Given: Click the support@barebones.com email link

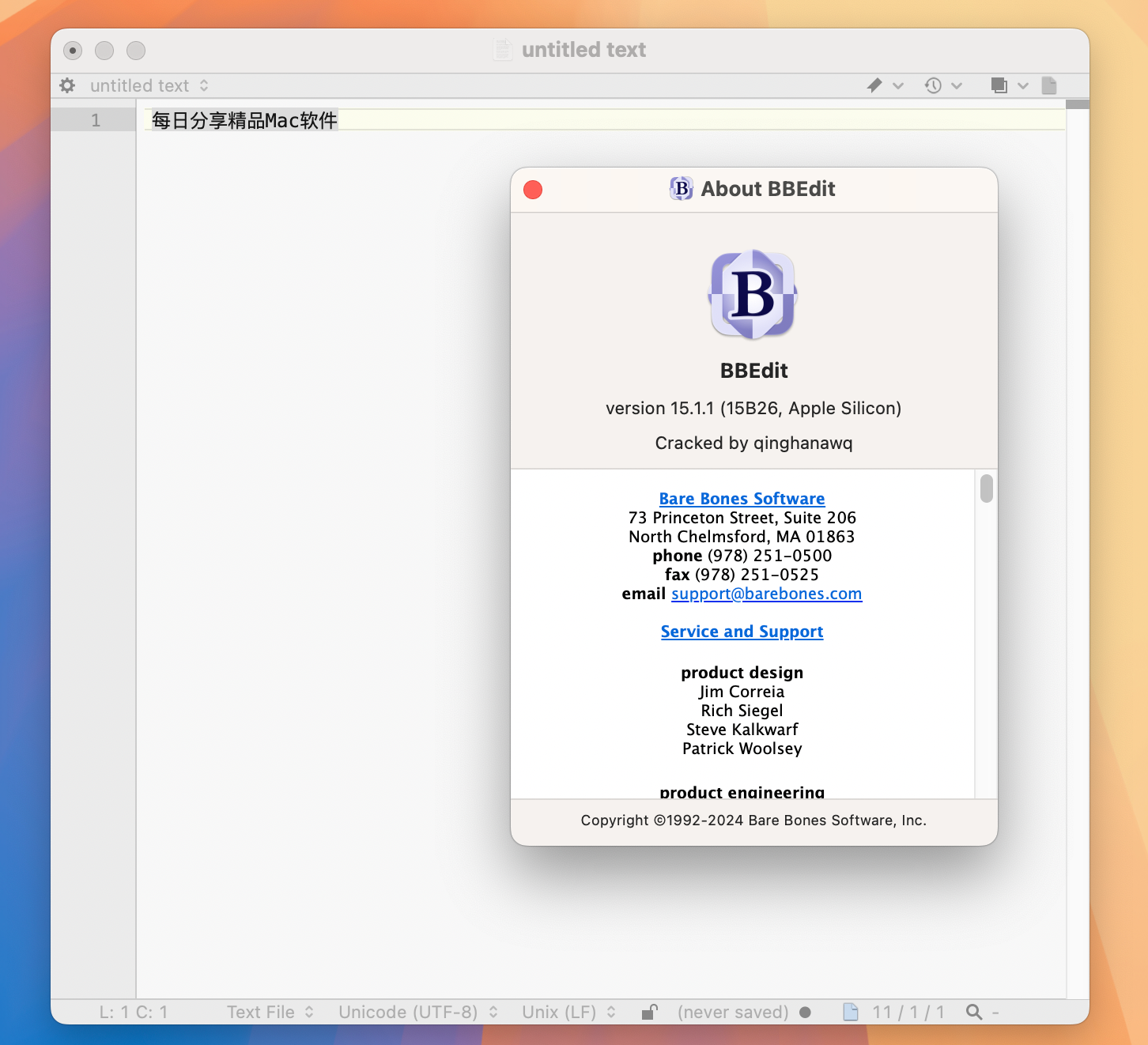Looking at the screenshot, I should [x=766, y=594].
